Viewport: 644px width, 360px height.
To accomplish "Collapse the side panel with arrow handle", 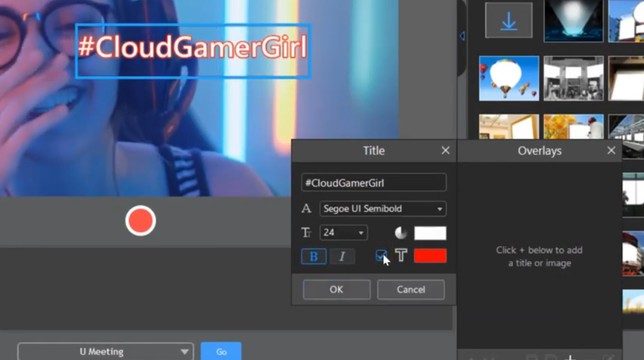I will pyautogui.click(x=462, y=36).
